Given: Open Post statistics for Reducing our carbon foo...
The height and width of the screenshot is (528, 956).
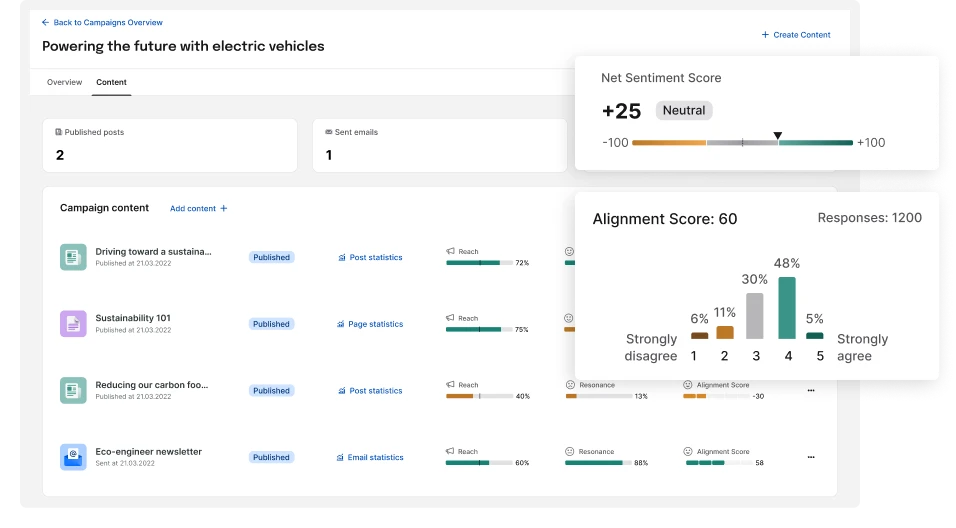Looking at the screenshot, I should click(371, 390).
